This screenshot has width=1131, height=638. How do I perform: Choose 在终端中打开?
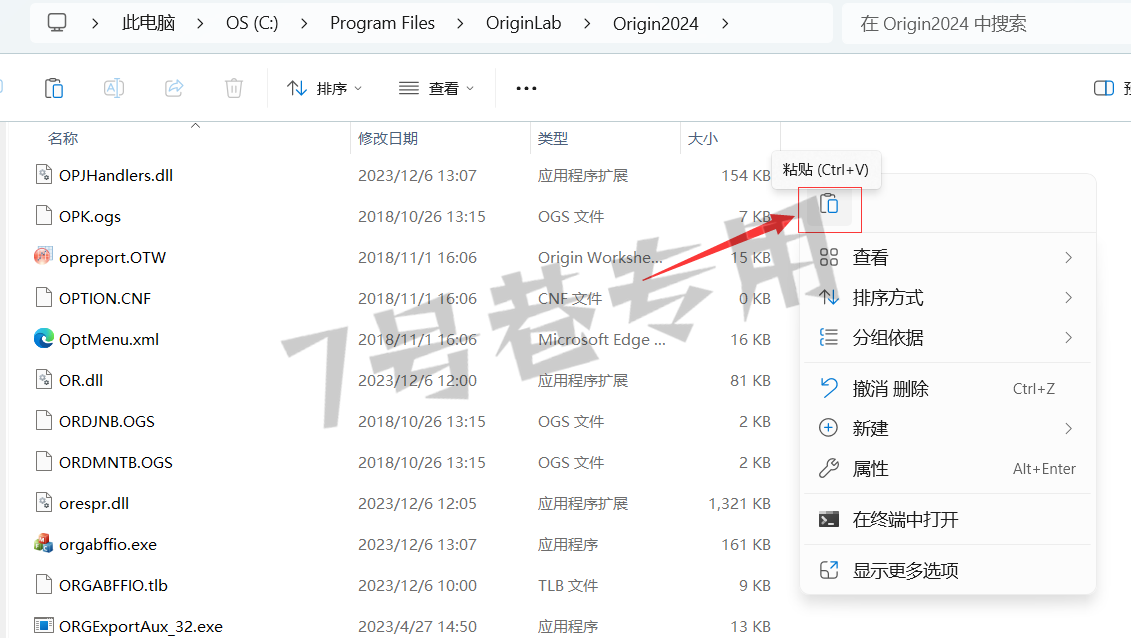pos(948,519)
